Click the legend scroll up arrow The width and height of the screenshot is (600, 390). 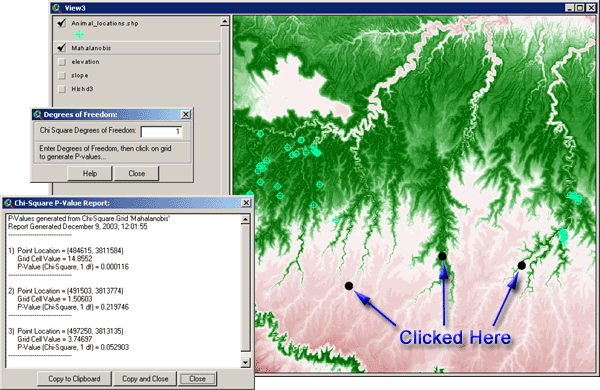pos(225,21)
